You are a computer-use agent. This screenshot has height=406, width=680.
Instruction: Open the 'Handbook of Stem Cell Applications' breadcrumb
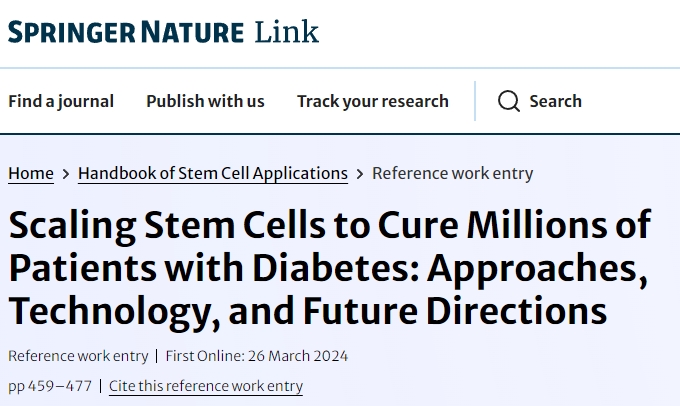tap(213, 173)
